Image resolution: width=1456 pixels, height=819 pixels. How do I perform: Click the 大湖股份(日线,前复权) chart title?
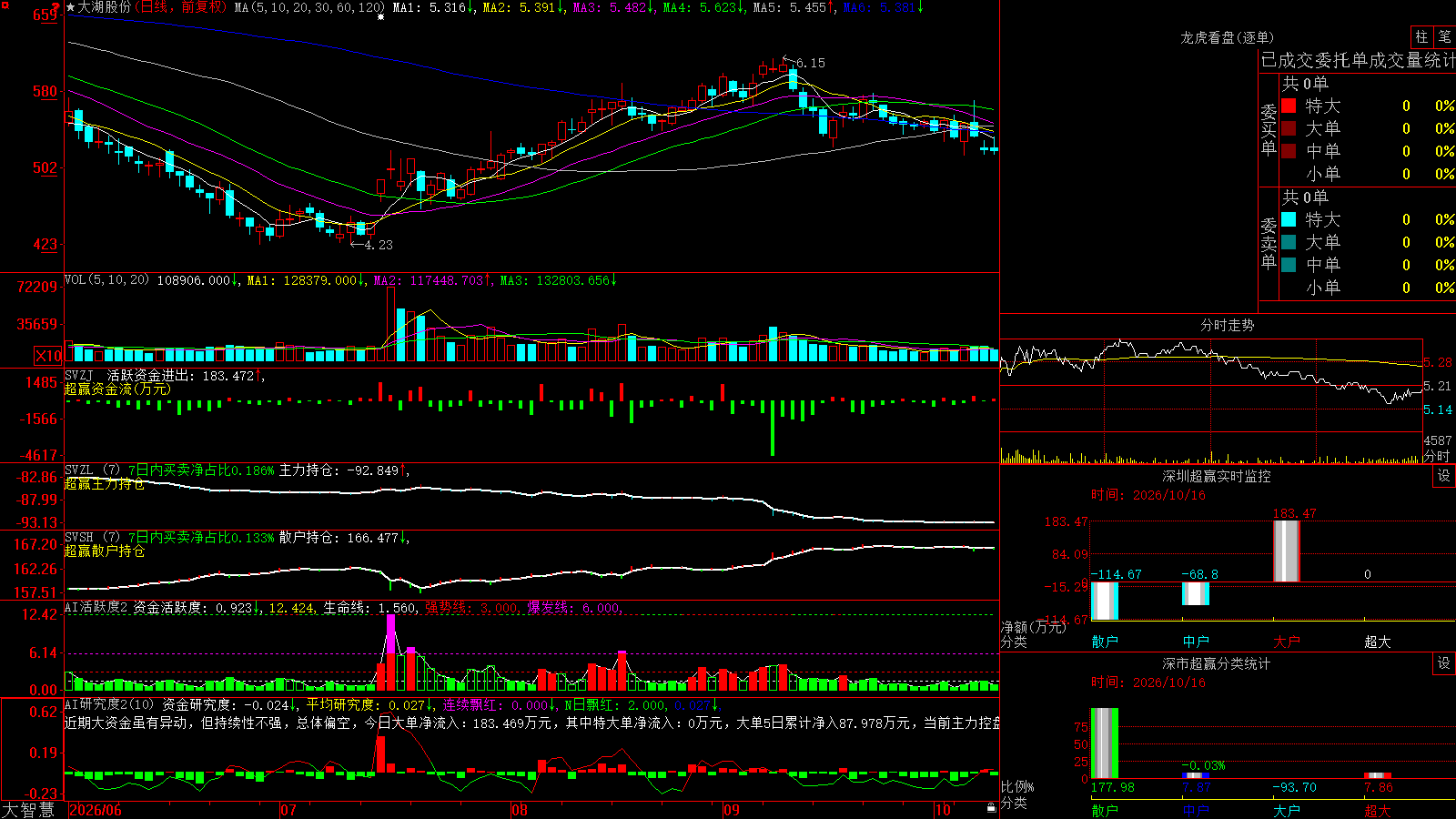click(152, 7)
